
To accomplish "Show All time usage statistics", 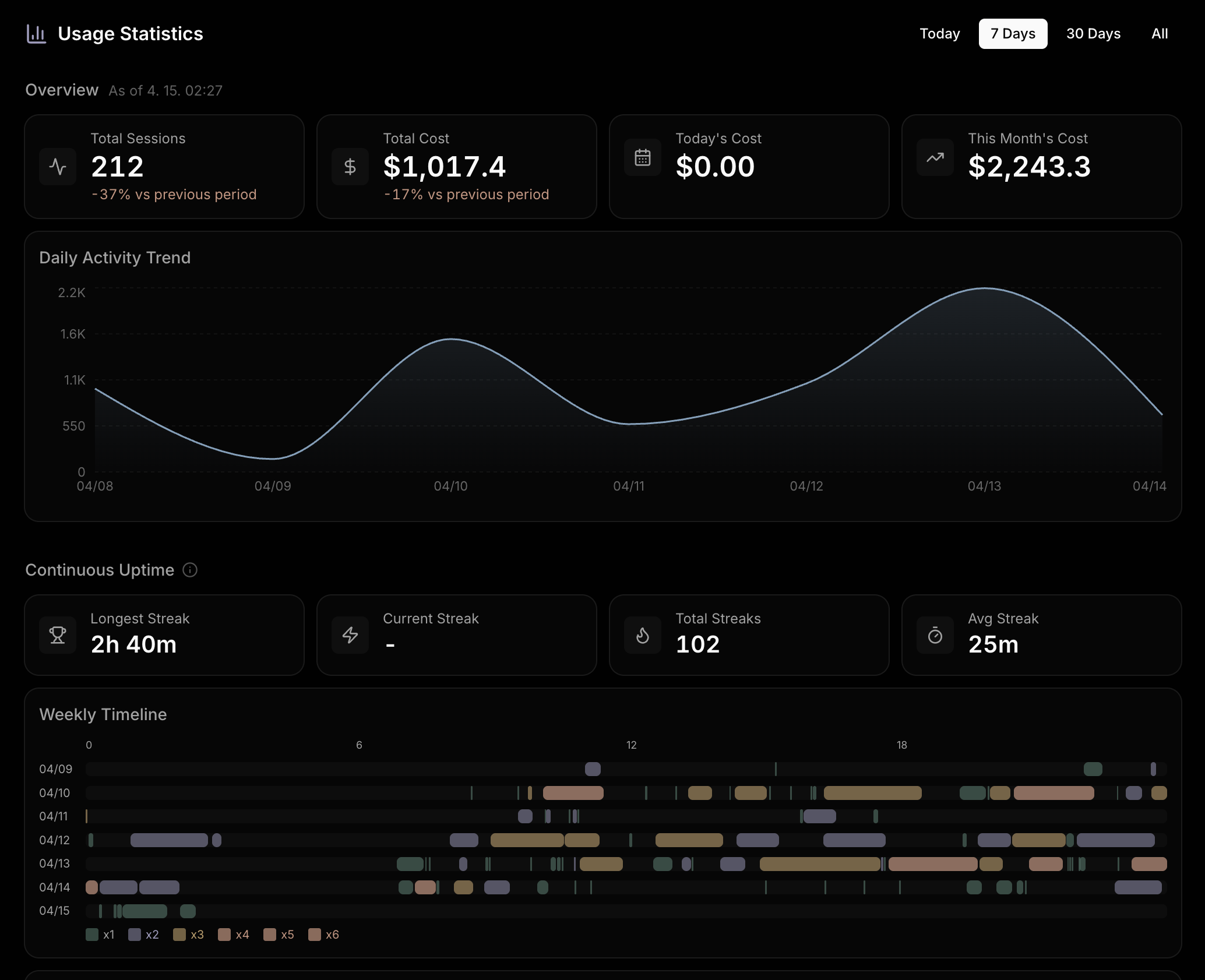I will click(x=1160, y=34).
